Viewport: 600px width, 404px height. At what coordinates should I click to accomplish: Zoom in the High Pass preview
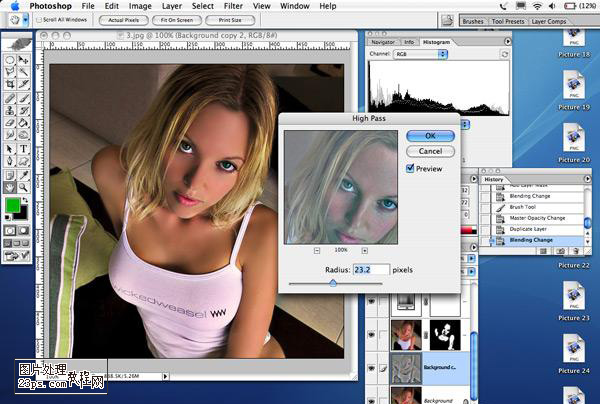tap(365, 251)
